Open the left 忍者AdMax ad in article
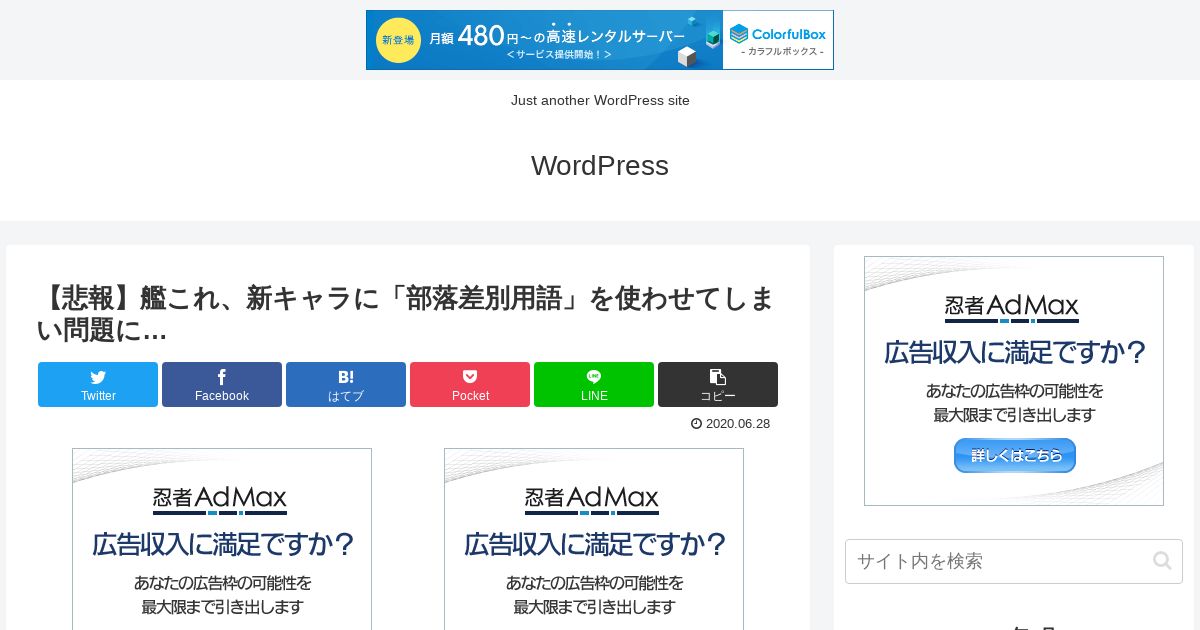 (x=222, y=539)
